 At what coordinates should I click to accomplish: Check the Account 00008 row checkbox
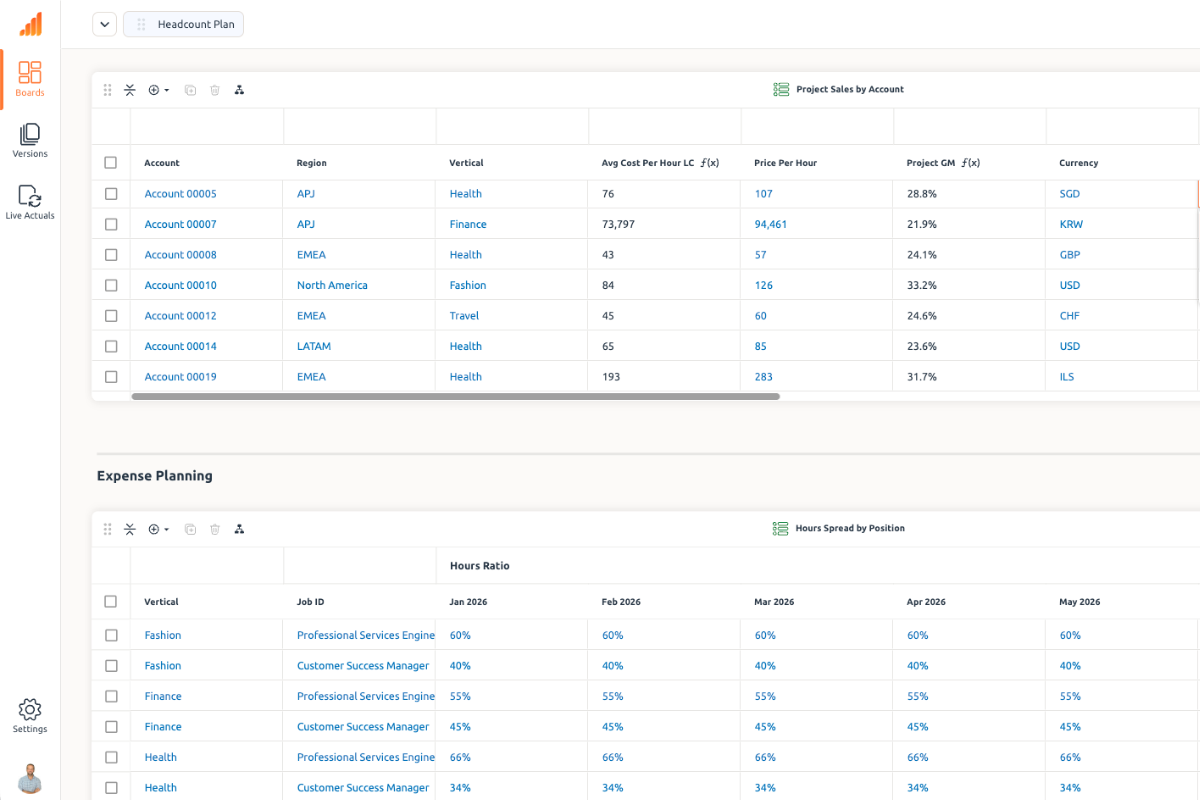tap(111, 255)
